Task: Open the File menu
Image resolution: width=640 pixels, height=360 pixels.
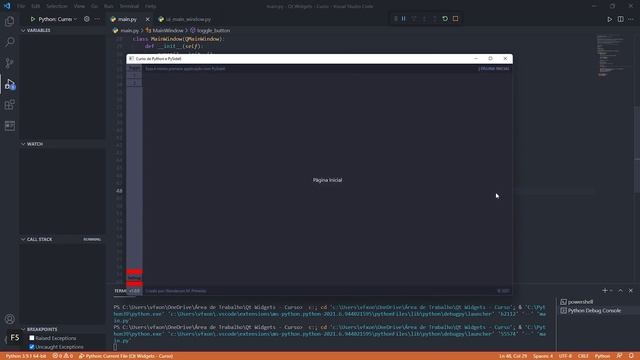Action: click(21, 6)
